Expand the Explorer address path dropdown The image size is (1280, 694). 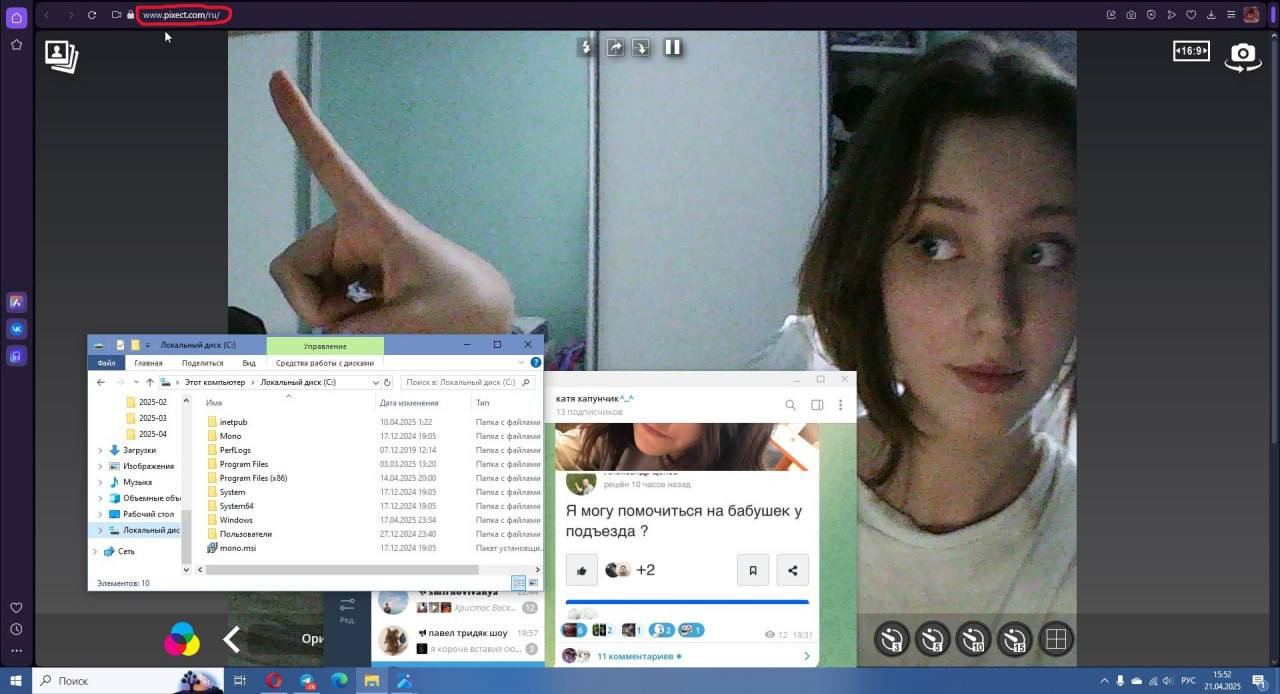click(x=375, y=382)
